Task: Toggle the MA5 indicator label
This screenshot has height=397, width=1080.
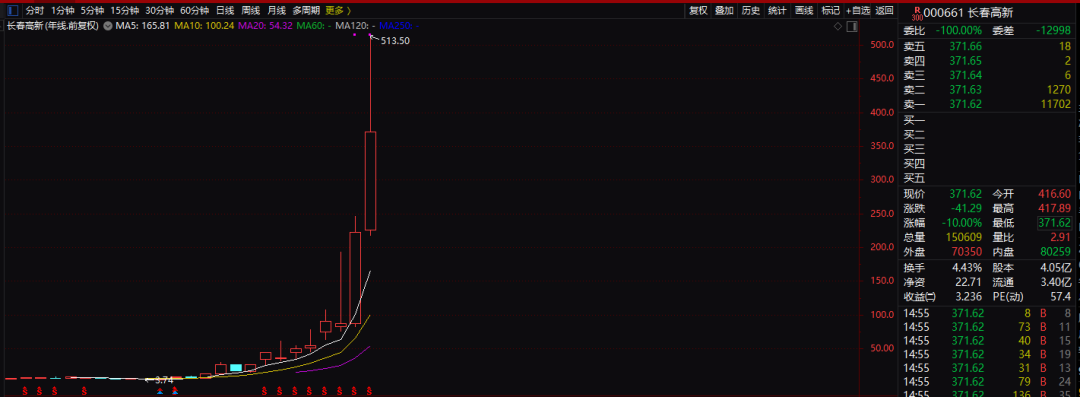Action: pyautogui.click(x=142, y=26)
